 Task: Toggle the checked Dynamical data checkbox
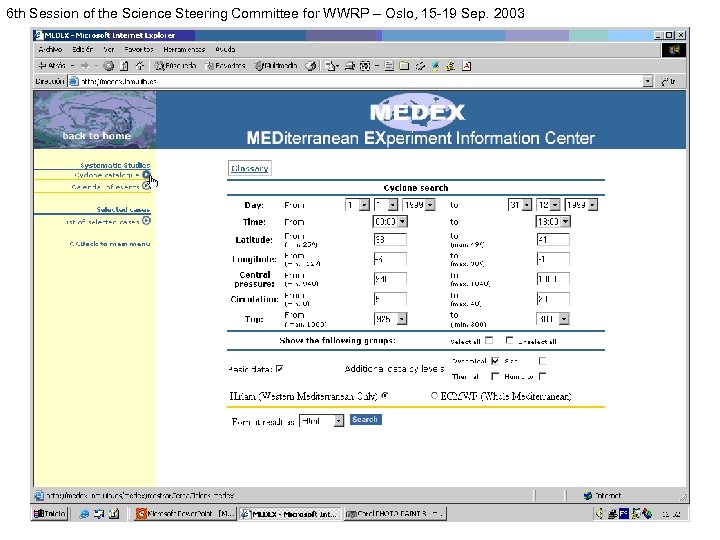pos(495,361)
